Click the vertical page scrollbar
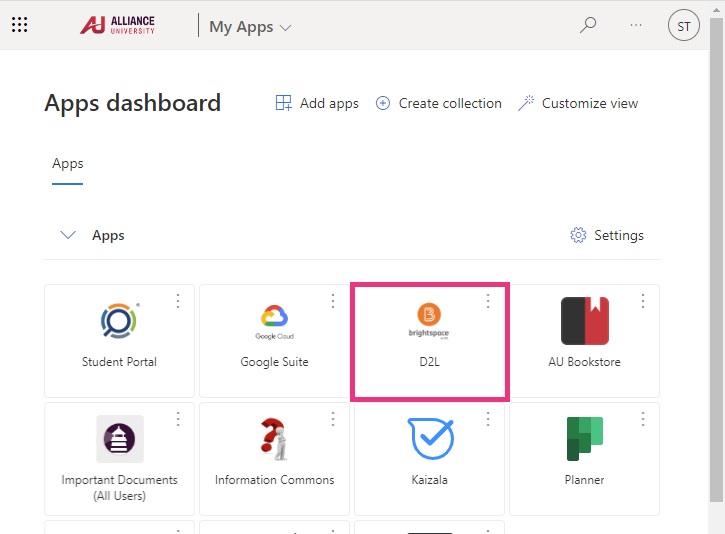This screenshot has height=534, width=725. coord(716,259)
